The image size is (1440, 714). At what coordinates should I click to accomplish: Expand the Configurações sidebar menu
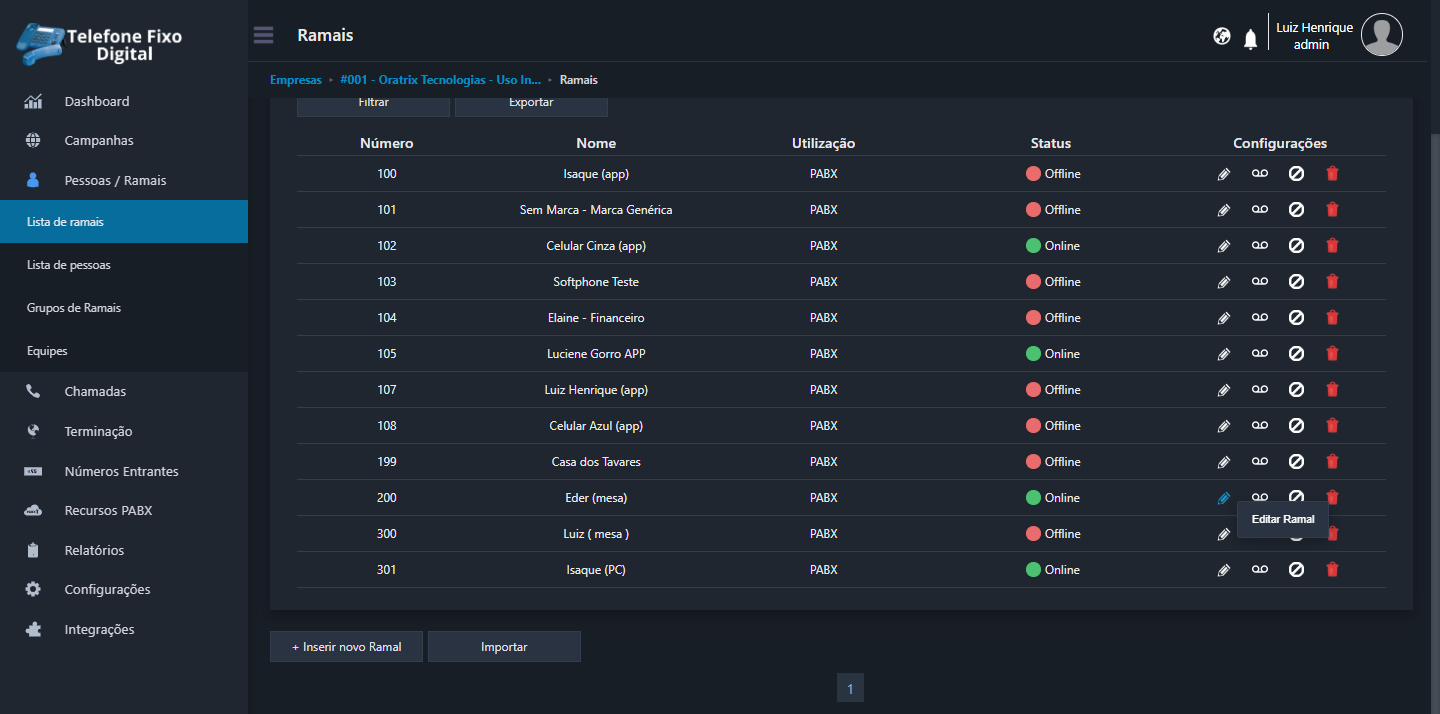tap(107, 590)
